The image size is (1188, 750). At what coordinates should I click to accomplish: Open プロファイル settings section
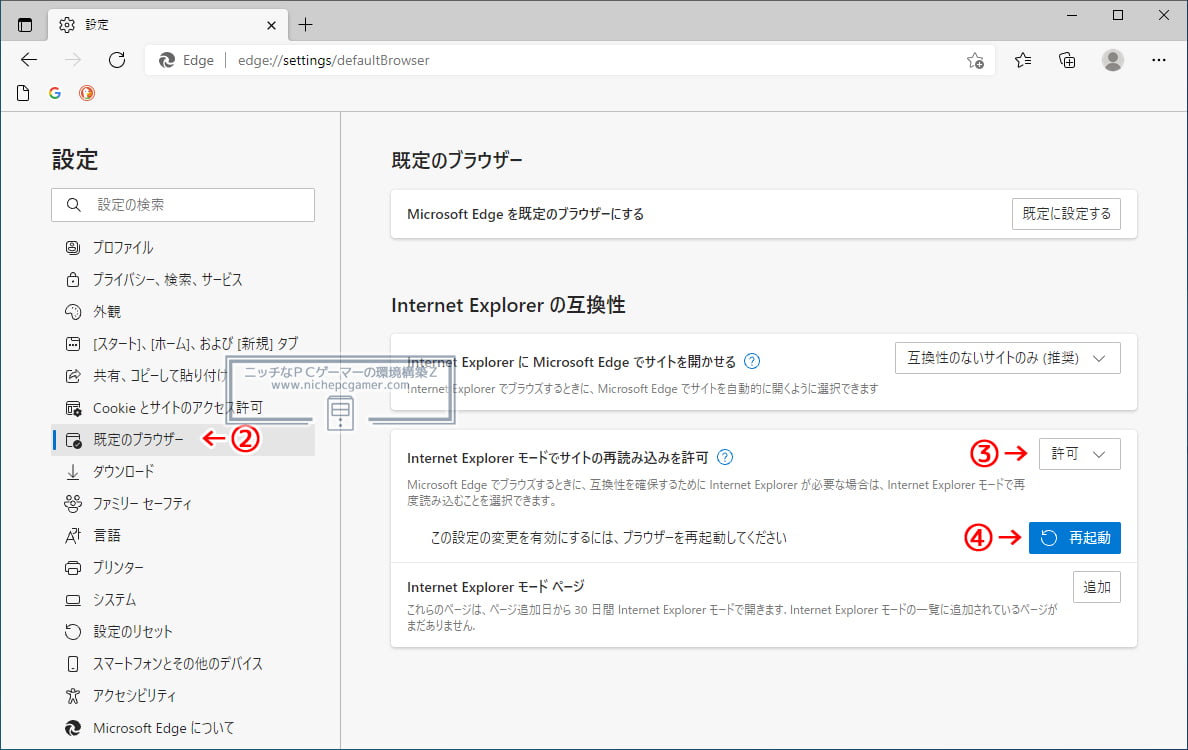click(183, 248)
